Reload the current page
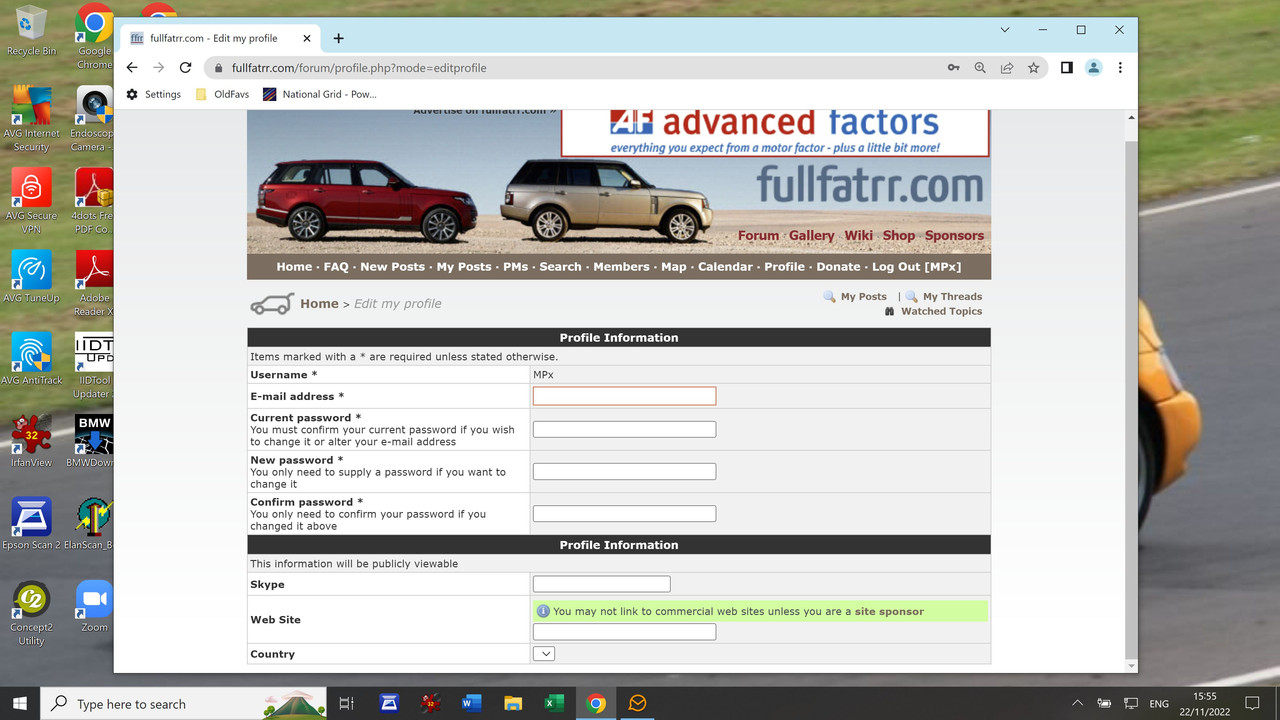 [x=185, y=68]
